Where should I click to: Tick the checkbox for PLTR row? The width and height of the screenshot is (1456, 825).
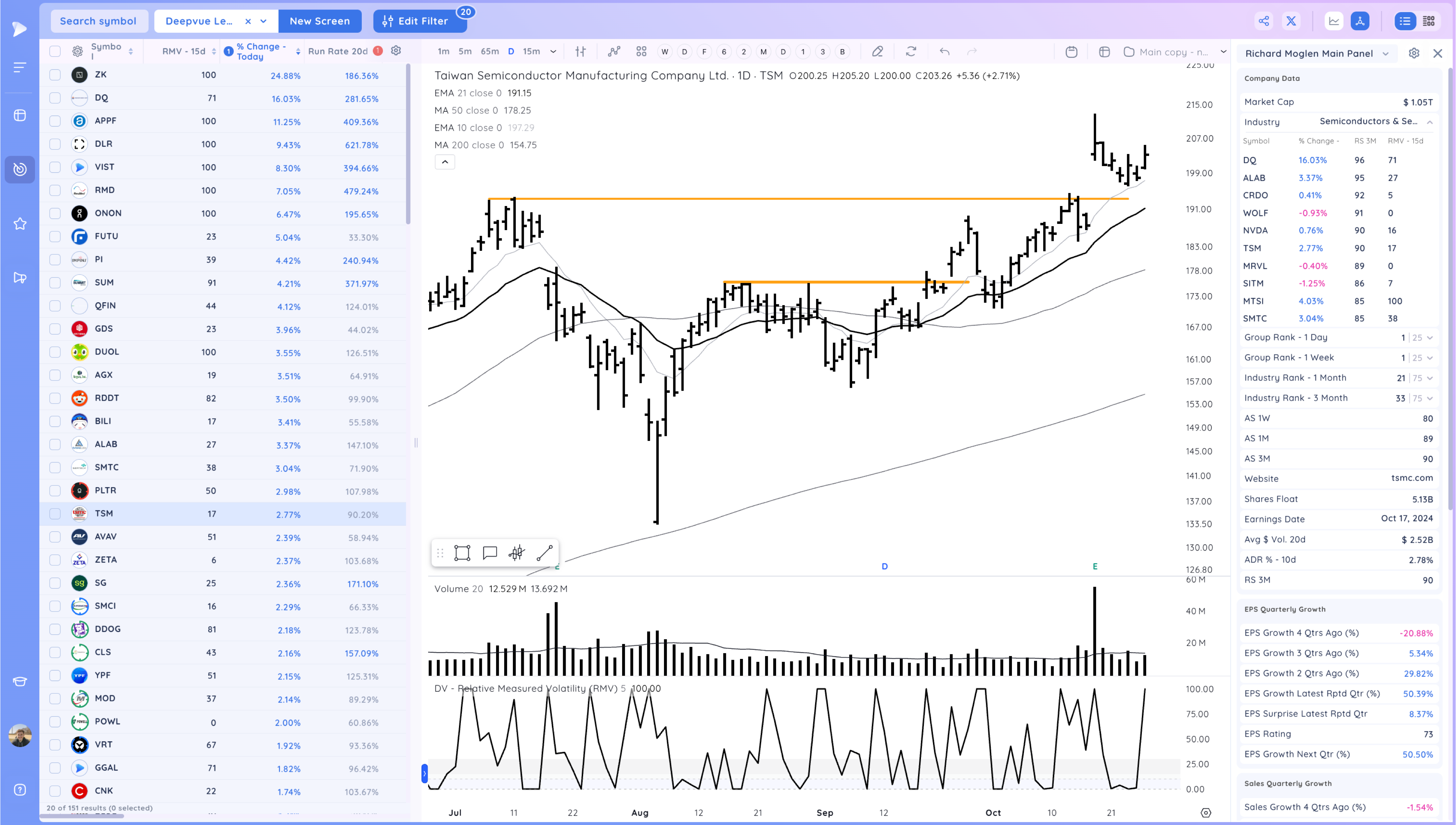pos(55,491)
